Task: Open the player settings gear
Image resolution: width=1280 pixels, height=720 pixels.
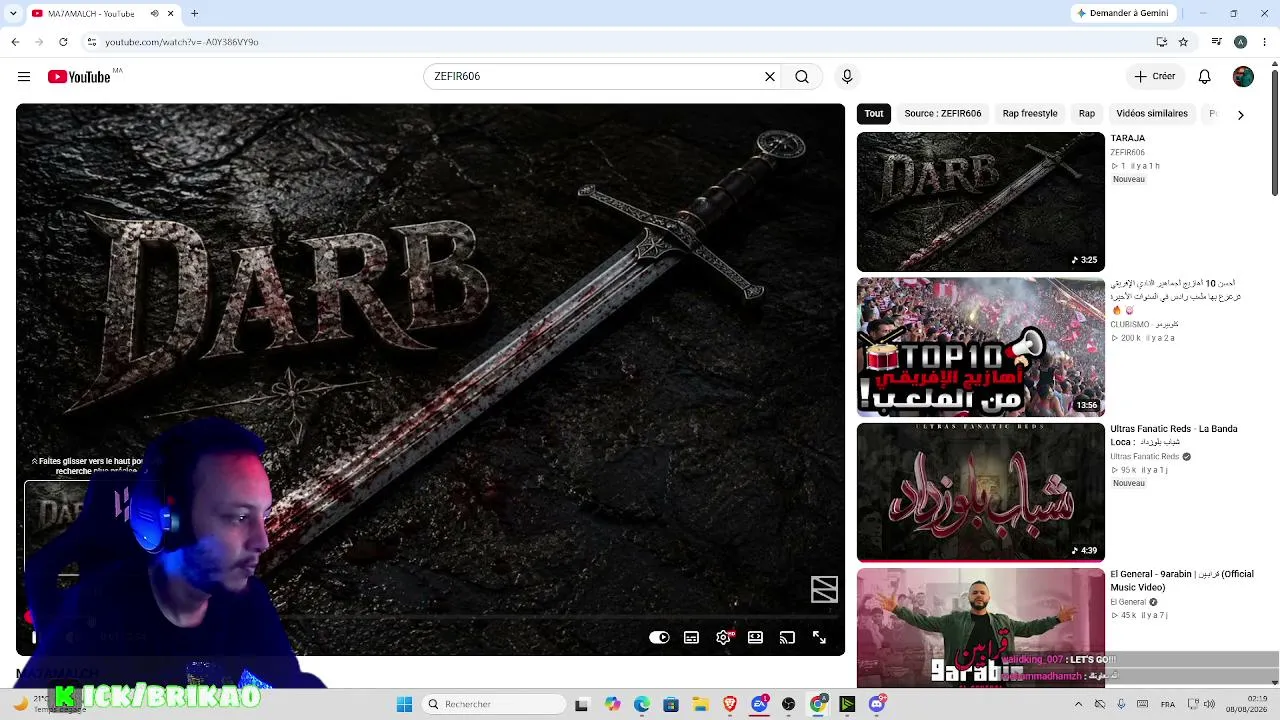Action: pyautogui.click(x=723, y=638)
